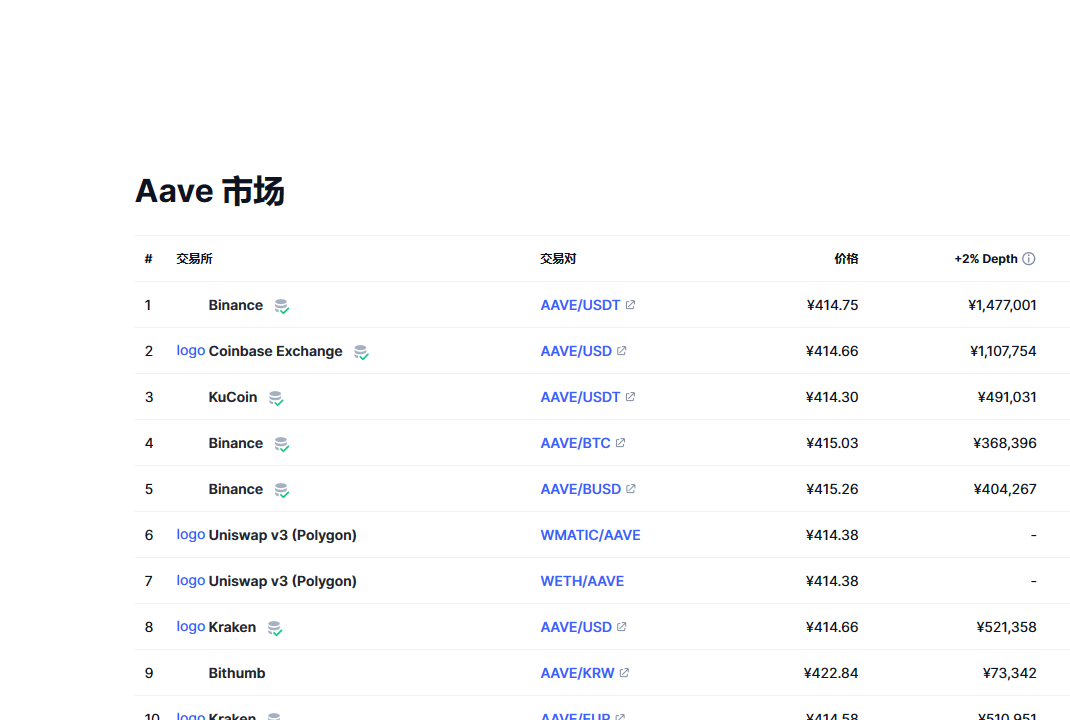Click Binance exchange name in row 5
1070x720 pixels.
(235, 489)
